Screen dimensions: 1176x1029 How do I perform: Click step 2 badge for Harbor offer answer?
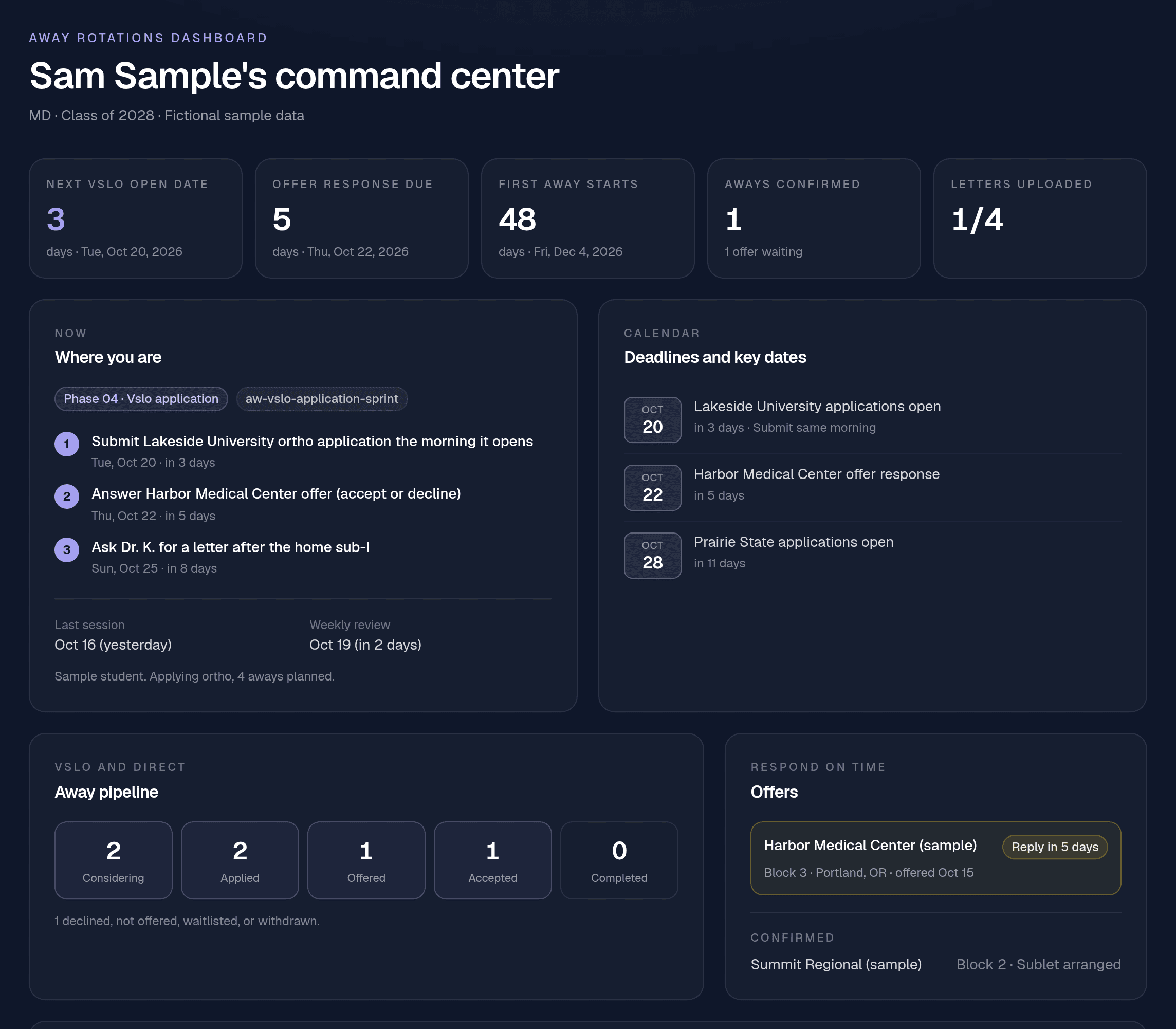[x=67, y=496]
